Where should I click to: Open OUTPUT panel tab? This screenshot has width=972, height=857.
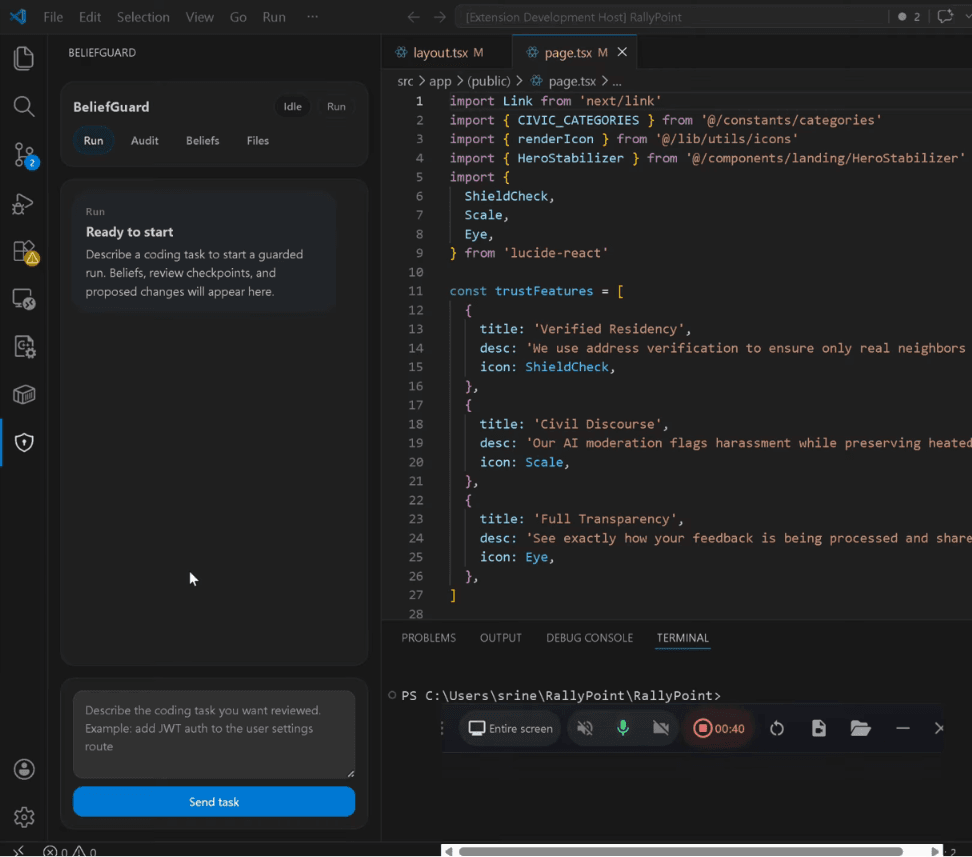click(501, 637)
